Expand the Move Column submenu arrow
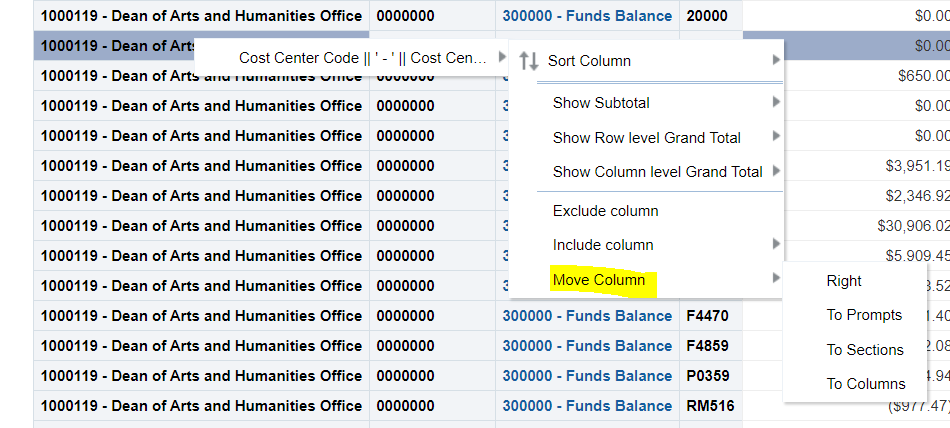 tap(776, 279)
